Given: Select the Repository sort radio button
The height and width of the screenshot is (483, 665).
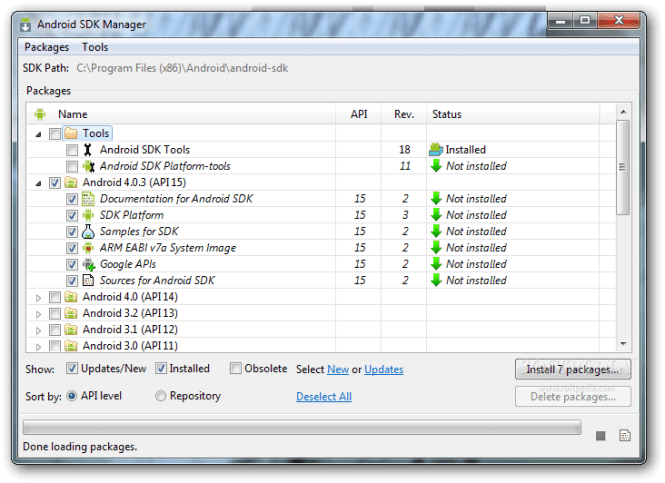Looking at the screenshot, I should click(x=160, y=396).
